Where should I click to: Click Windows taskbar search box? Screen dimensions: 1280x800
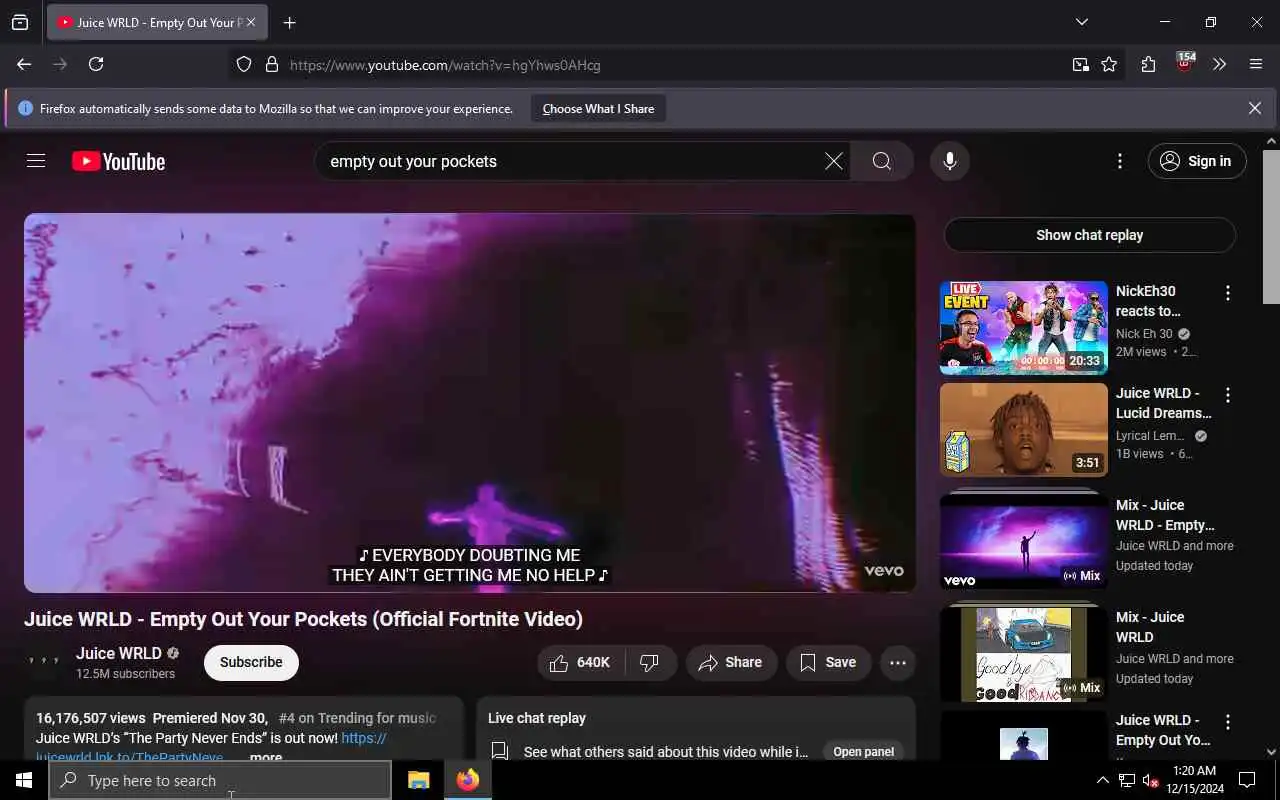point(220,780)
